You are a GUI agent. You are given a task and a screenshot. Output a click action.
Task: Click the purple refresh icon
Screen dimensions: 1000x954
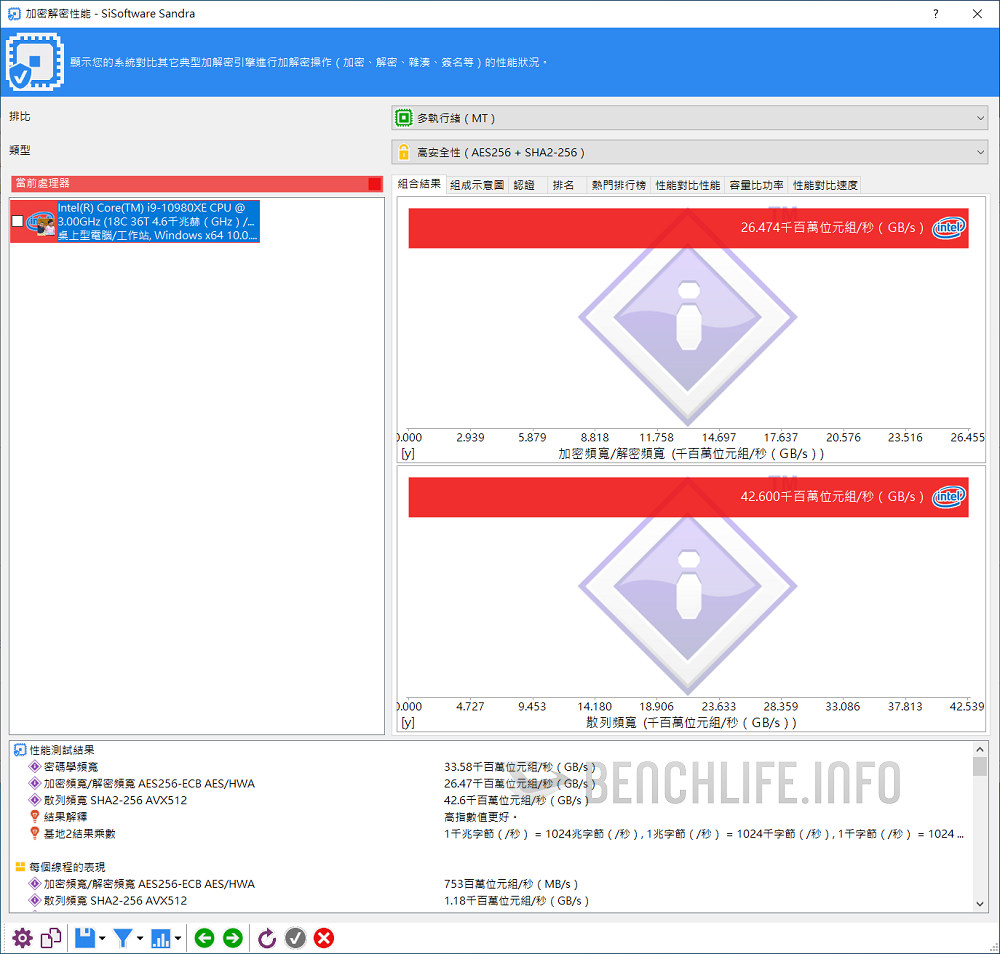click(267, 938)
